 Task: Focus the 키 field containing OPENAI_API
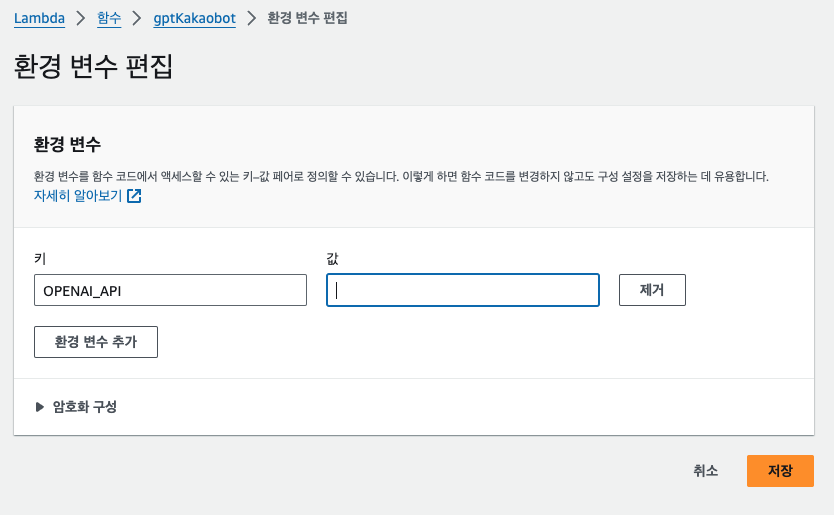tap(170, 290)
